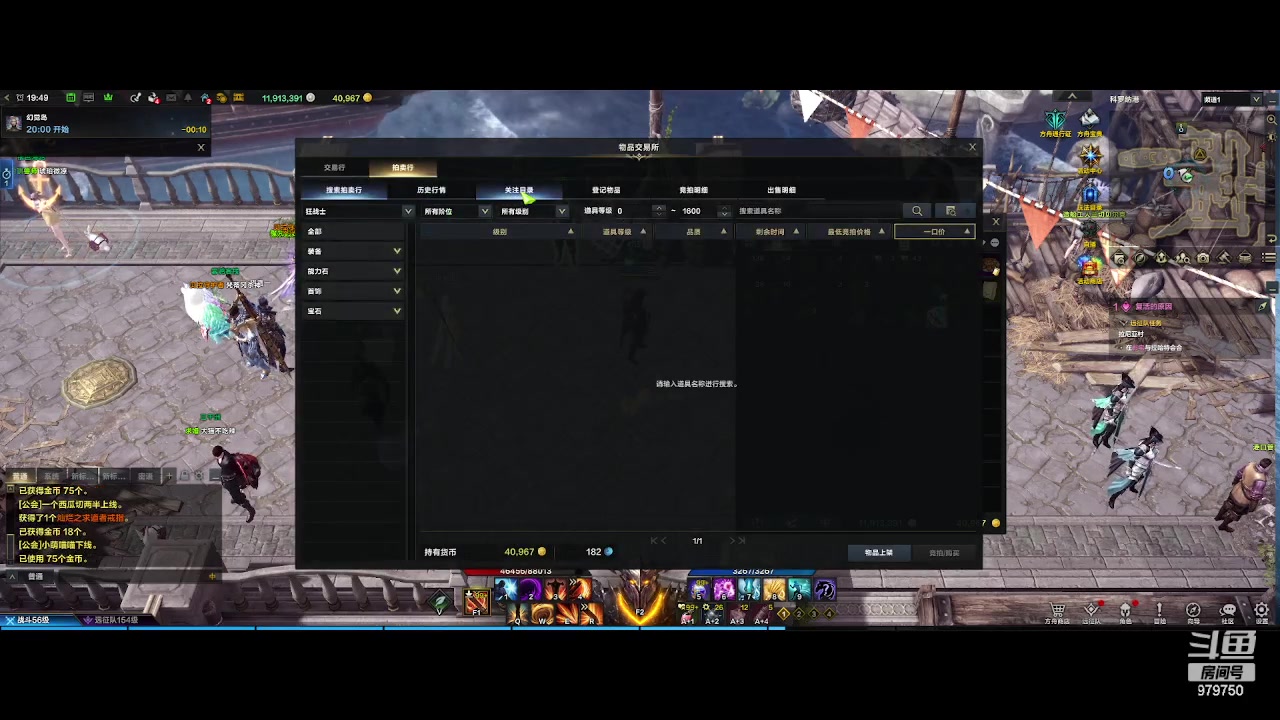
Task: Click the quest tracker compass icon
Action: coord(1263,306)
